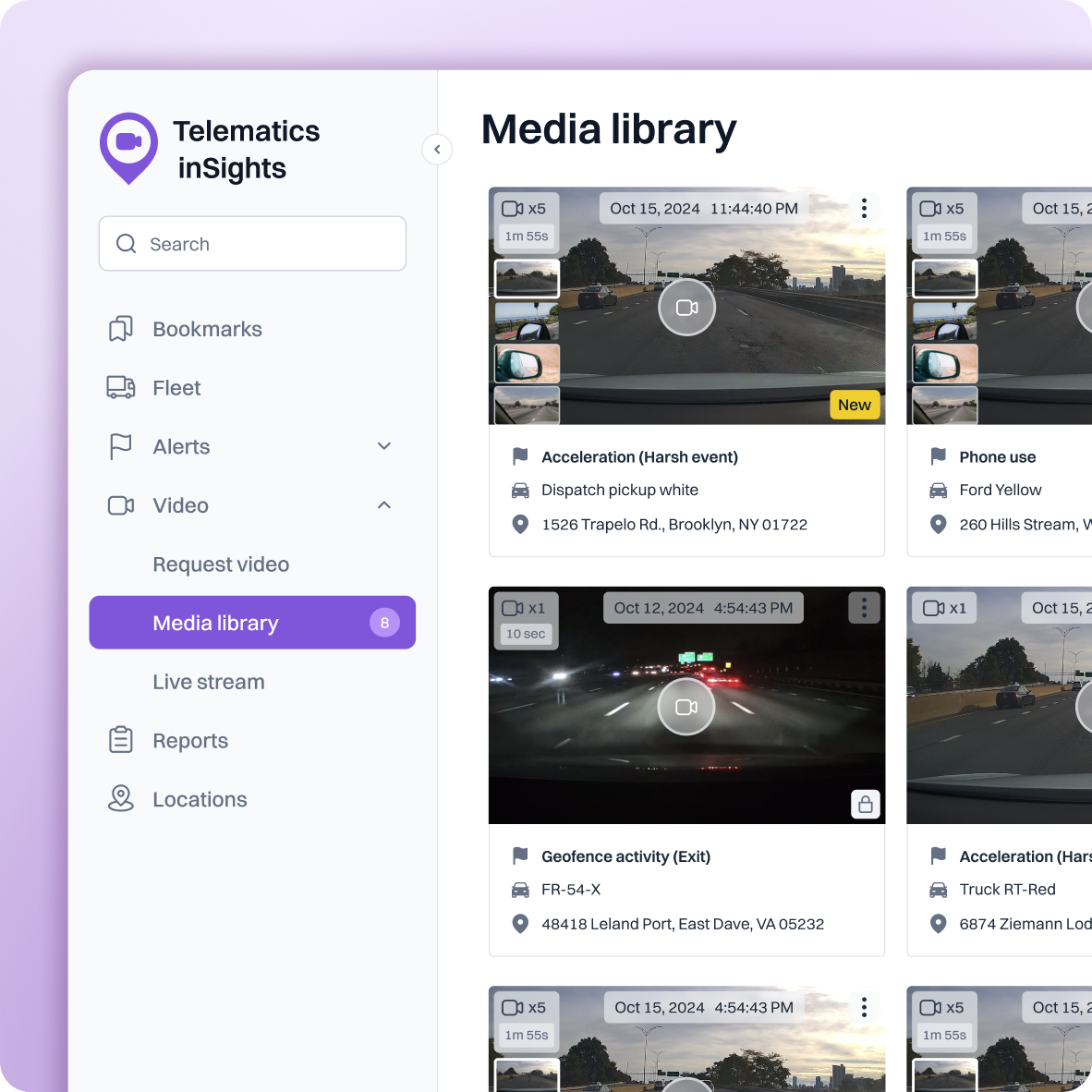Click location pin beside 48418 Leland Port
Viewport: 1092px width, 1092px height.
[520, 924]
